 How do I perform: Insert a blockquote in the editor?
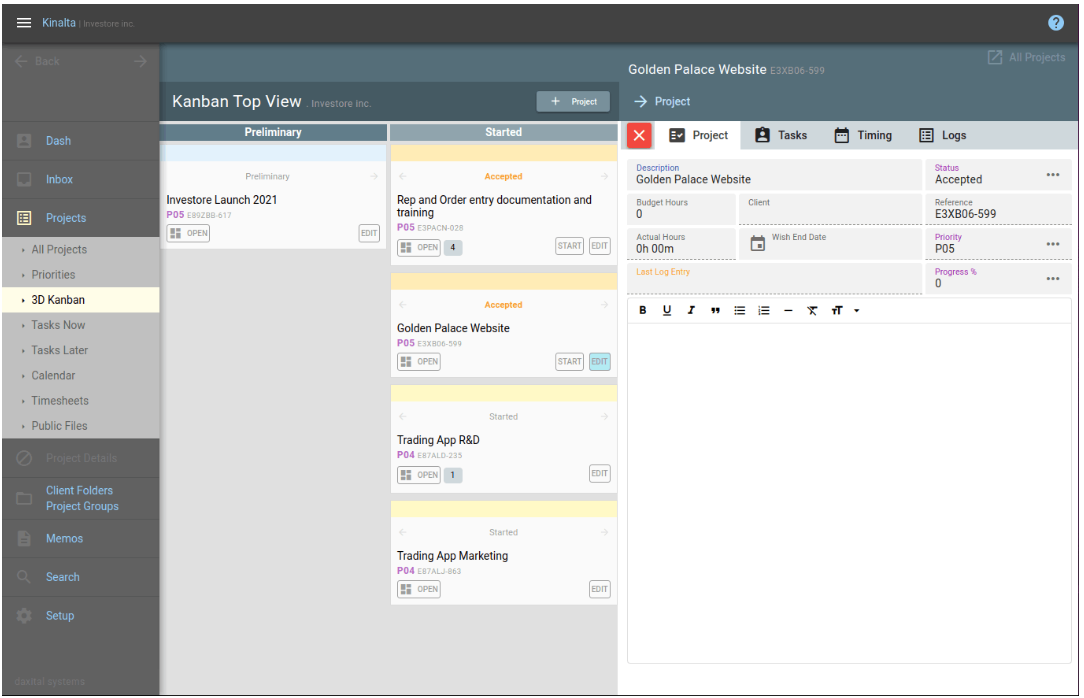click(x=715, y=310)
